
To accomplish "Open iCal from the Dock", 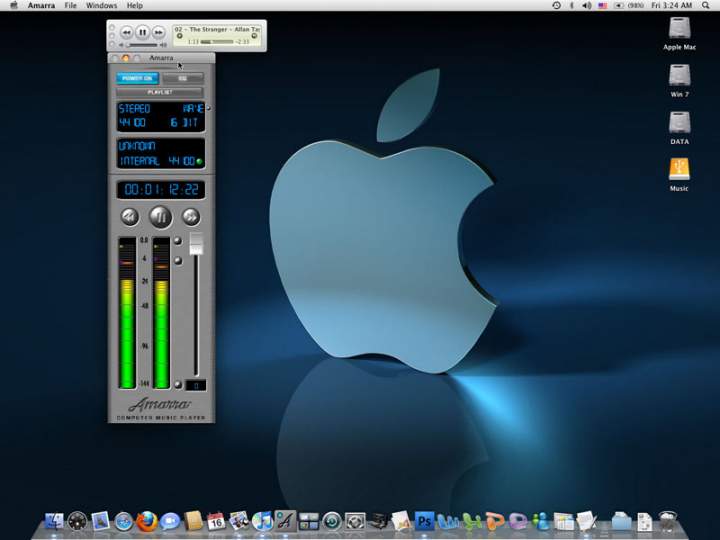I will (x=216, y=522).
